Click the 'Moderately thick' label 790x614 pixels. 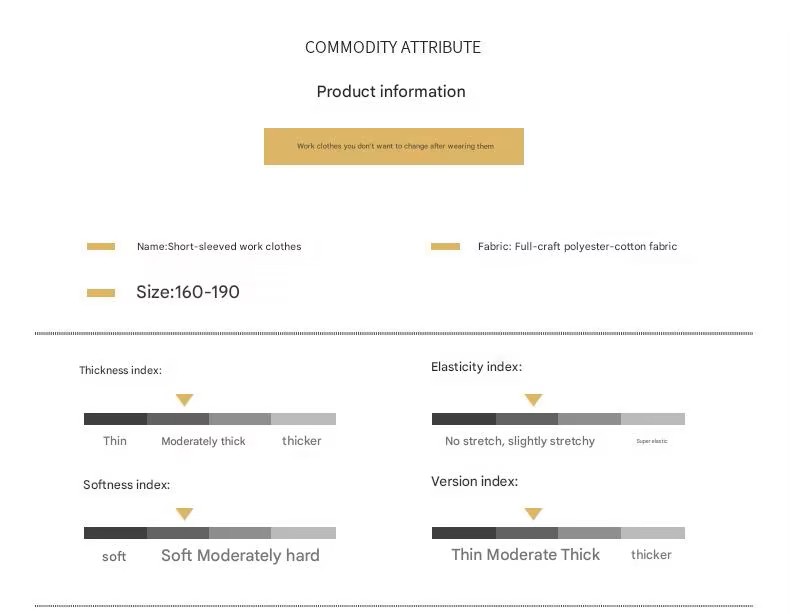(x=203, y=441)
